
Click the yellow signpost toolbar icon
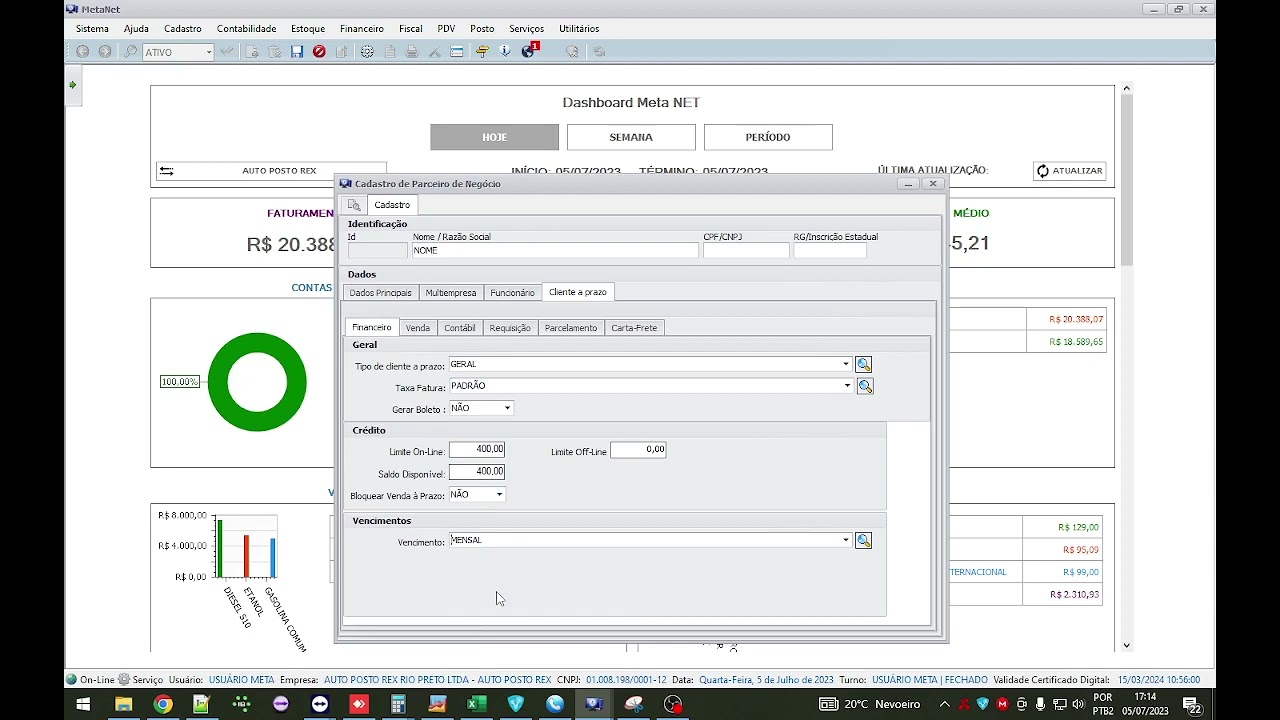(x=482, y=51)
